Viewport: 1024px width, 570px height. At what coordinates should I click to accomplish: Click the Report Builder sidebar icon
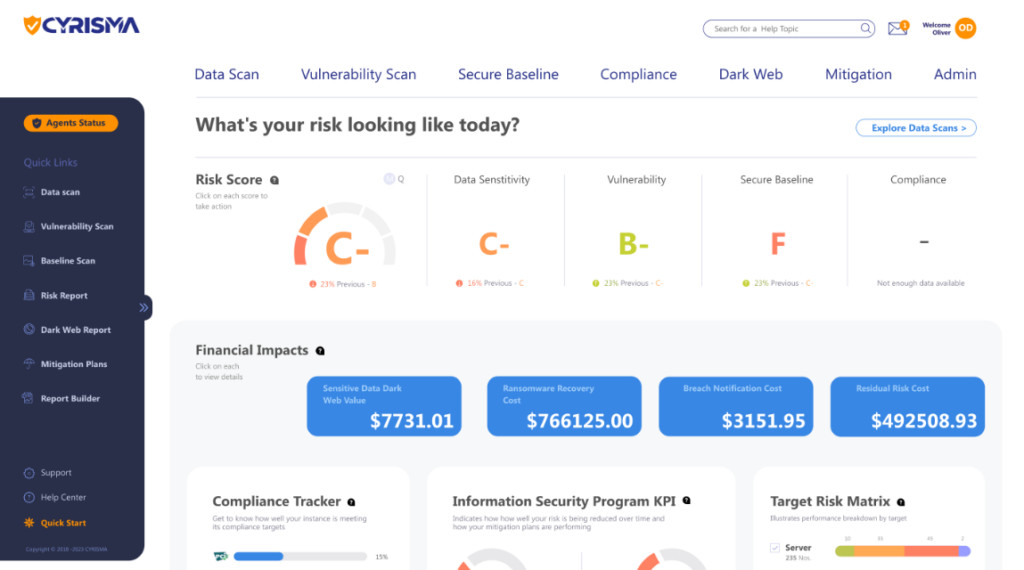28,398
